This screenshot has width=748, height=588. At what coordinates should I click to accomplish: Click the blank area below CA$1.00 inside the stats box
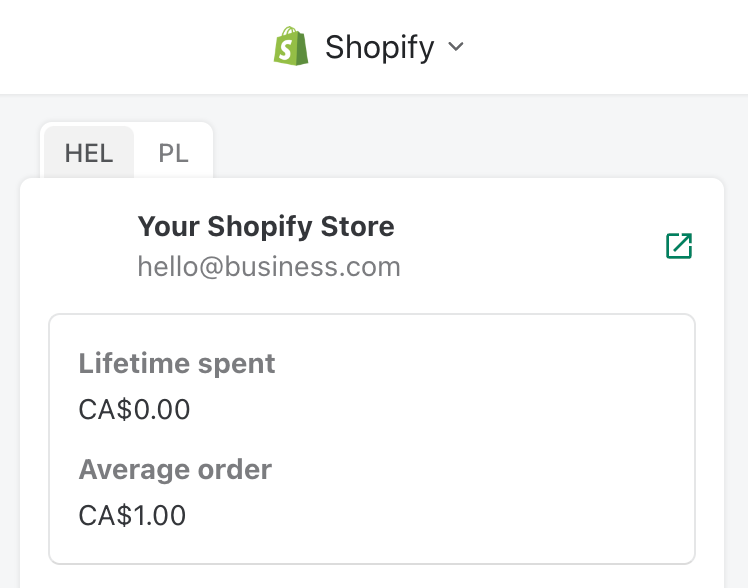pos(370,548)
